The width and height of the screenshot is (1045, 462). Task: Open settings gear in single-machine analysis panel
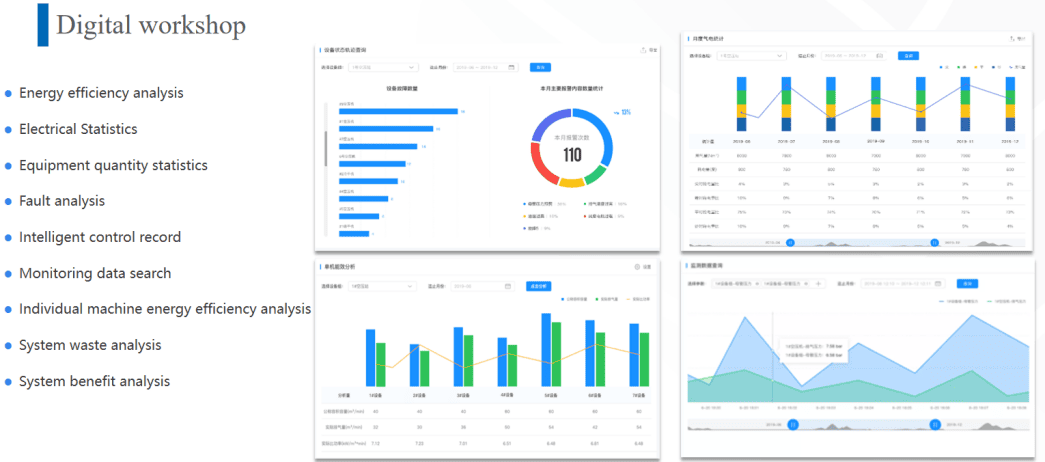[637, 267]
